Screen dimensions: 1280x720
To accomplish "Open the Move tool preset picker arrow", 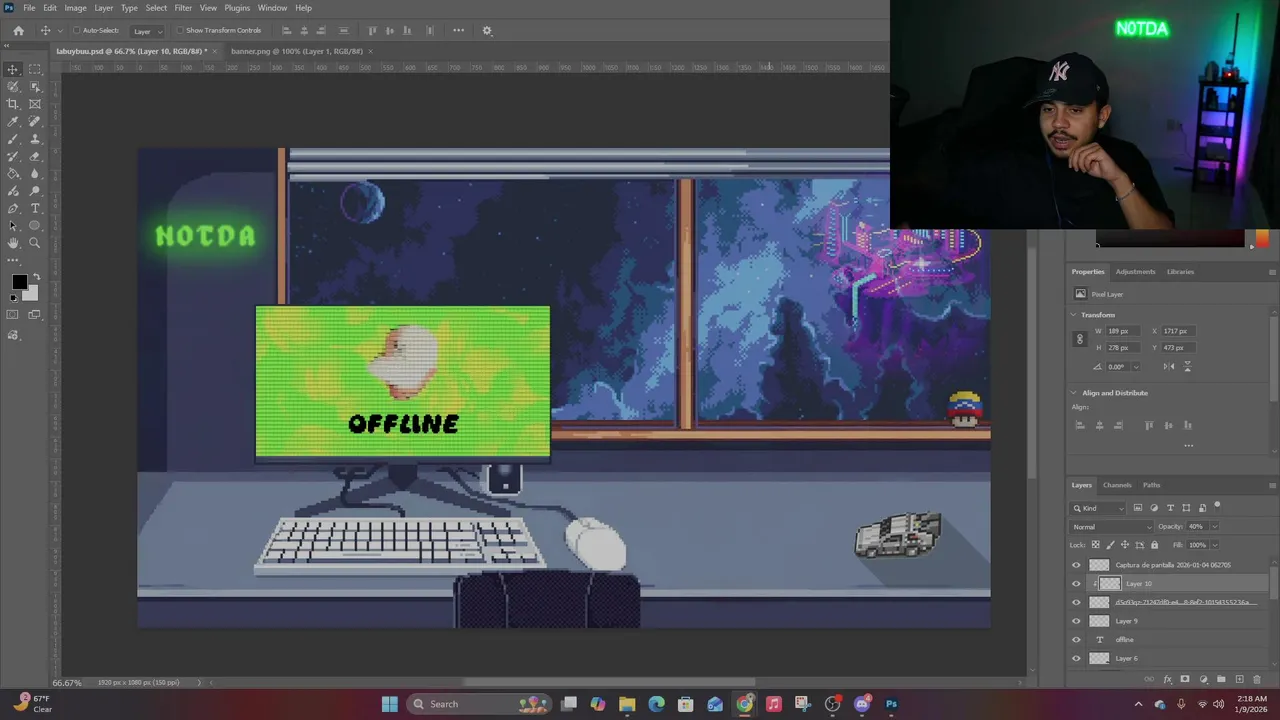I will click(x=60, y=30).
